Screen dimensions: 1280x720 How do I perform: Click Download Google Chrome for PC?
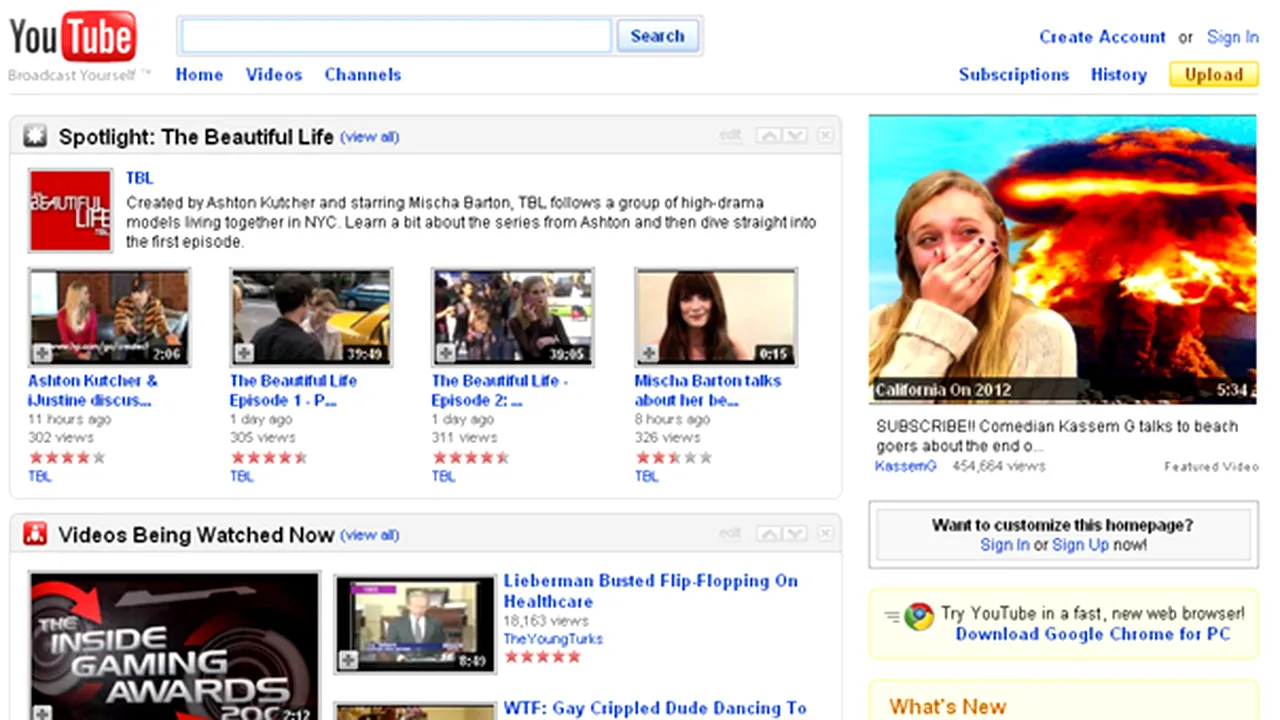pyautogui.click(x=1093, y=634)
